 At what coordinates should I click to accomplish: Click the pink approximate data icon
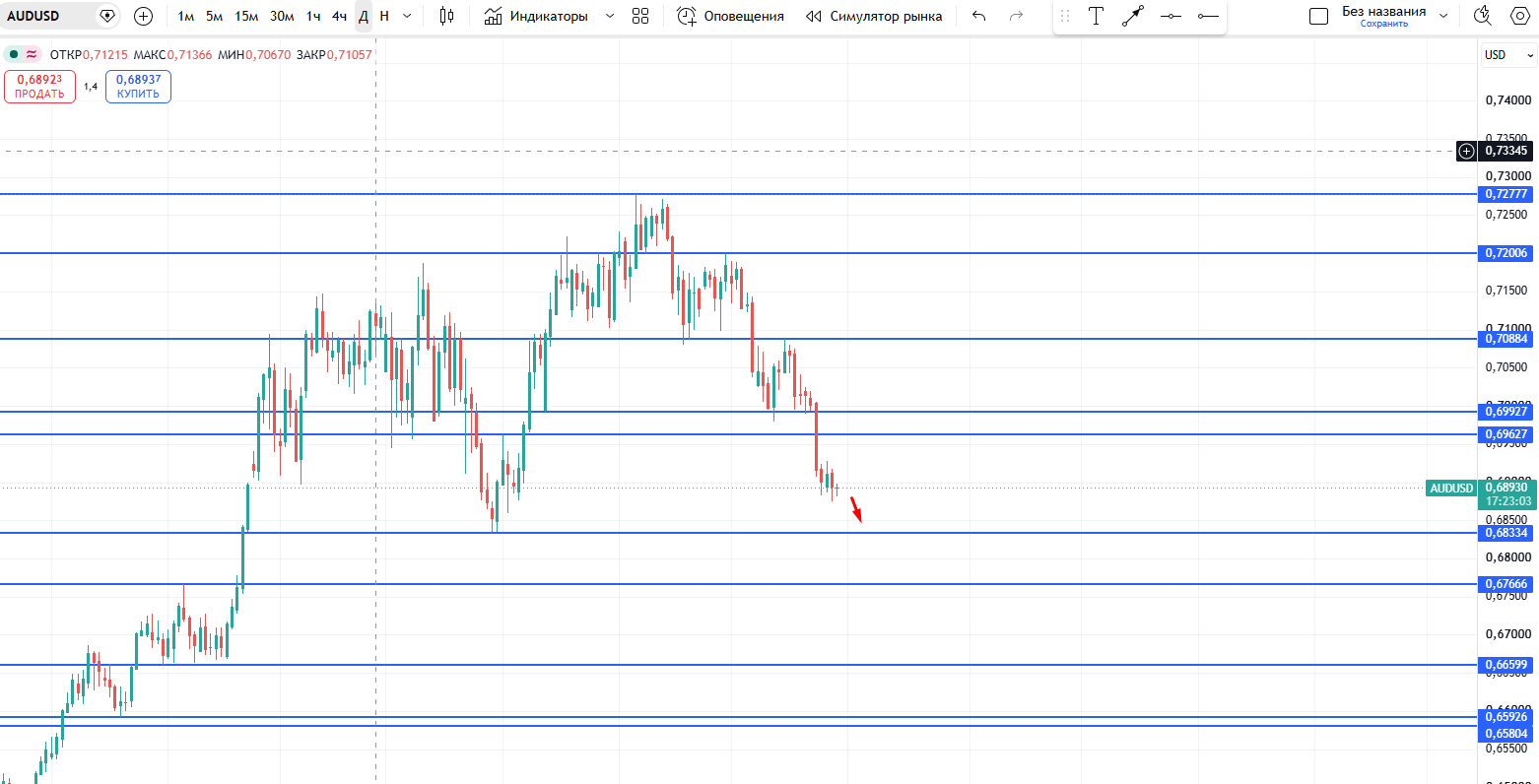pos(32,54)
